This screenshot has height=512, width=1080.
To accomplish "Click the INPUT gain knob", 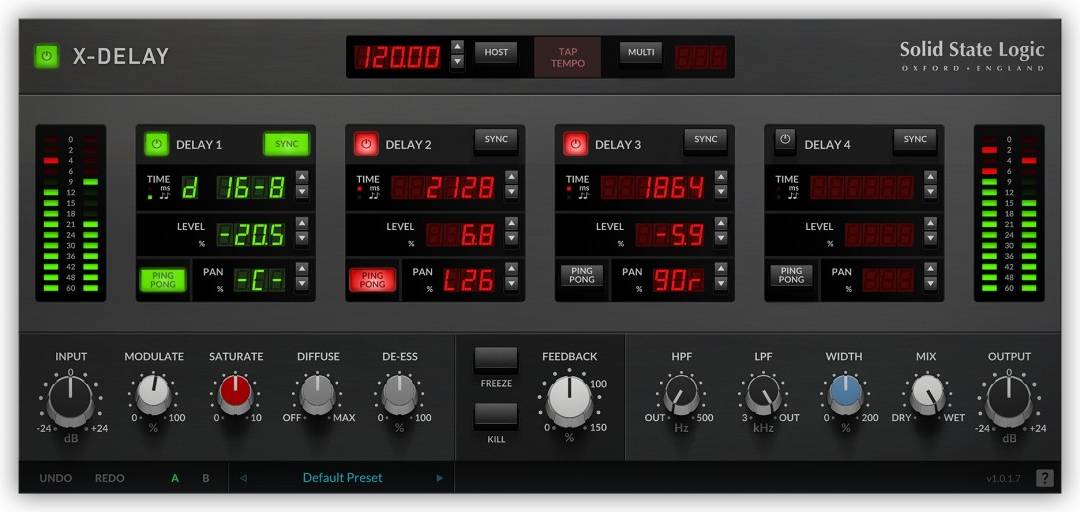I will click(71, 400).
